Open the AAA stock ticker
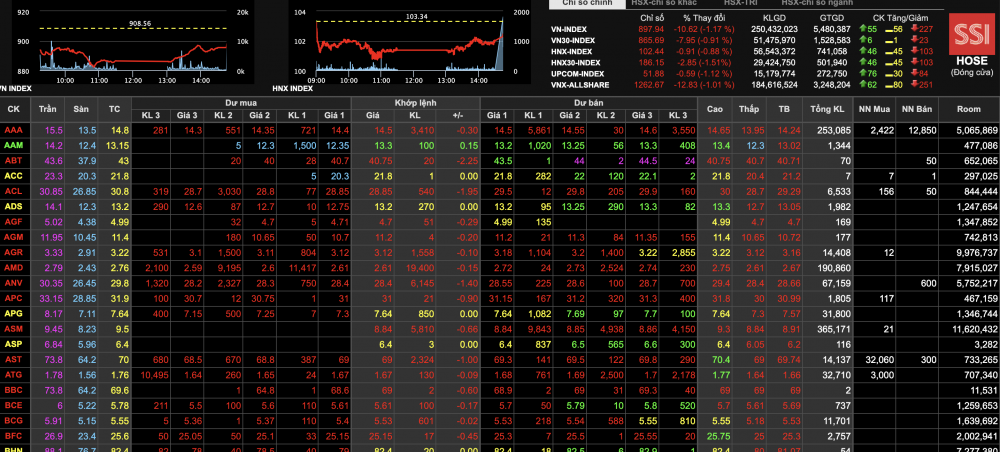 pyautogui.click(x=14, y=130)
